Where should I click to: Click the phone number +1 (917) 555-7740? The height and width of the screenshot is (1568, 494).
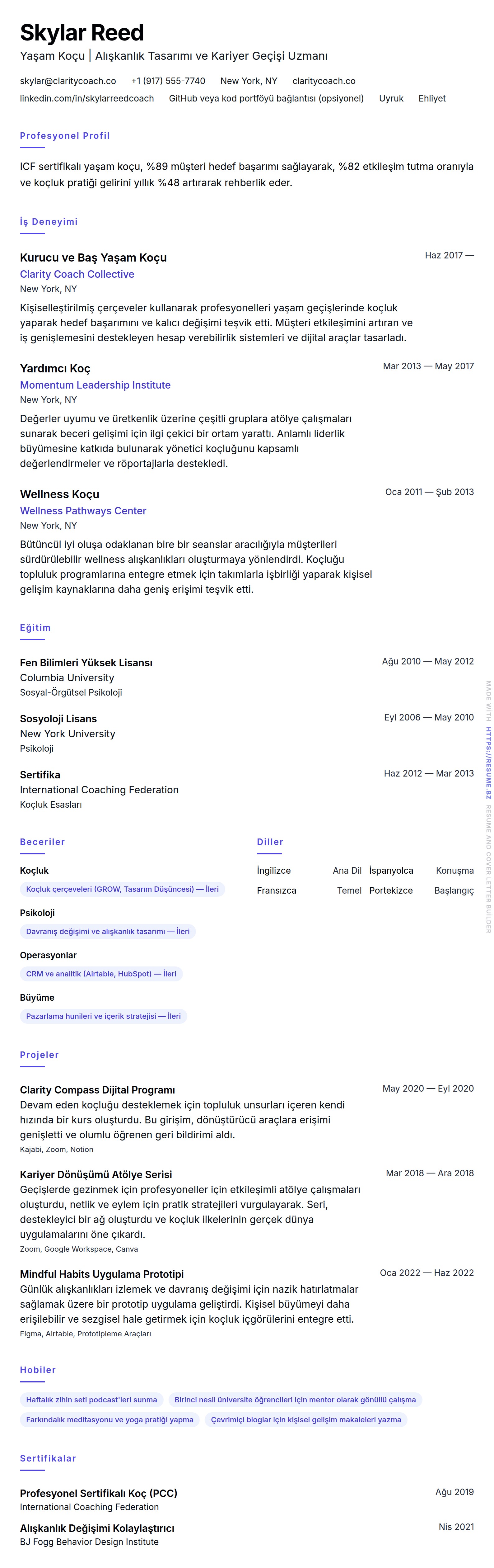pyautogui.click(x=168, y=81)
